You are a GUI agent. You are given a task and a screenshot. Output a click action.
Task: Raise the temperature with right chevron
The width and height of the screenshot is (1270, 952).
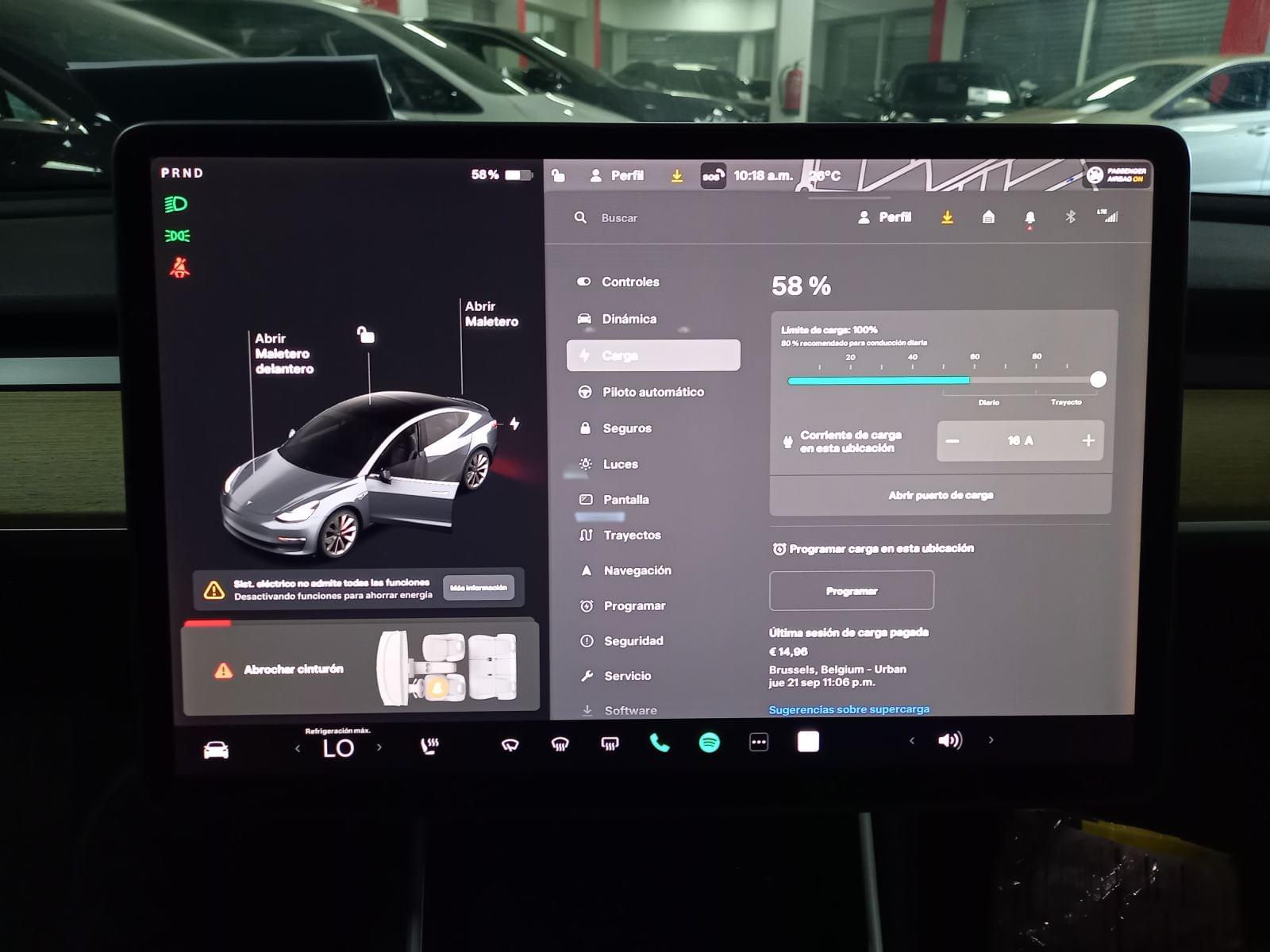(379, 747)
